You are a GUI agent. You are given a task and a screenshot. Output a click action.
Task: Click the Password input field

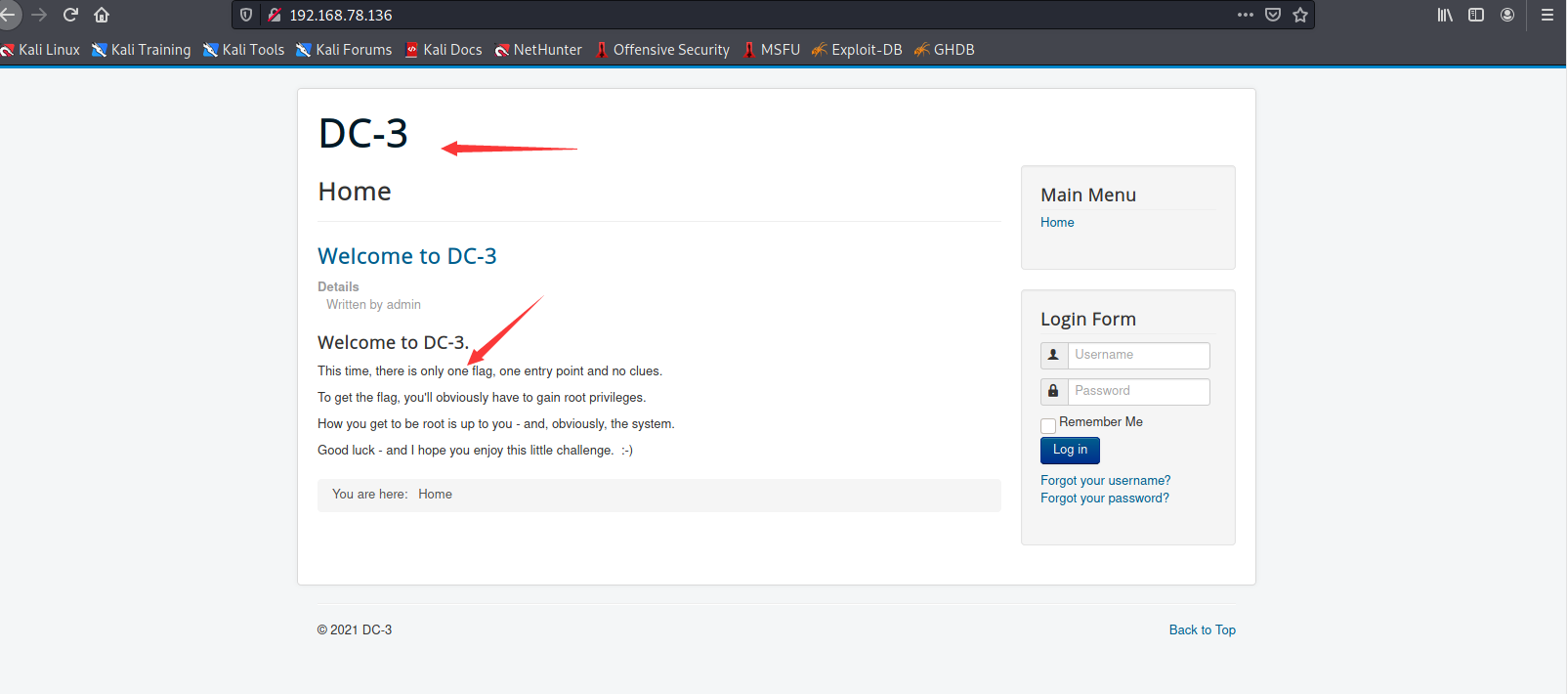tap(1138, 391)
